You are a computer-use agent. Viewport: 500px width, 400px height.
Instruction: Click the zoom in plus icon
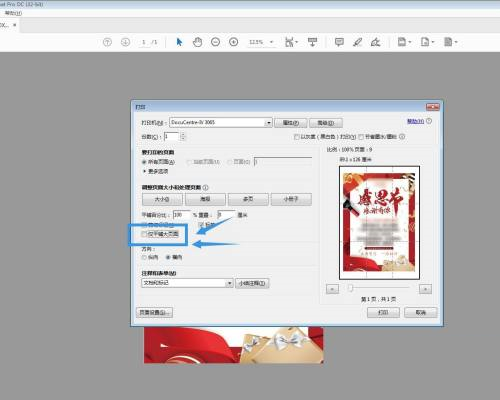pos(234,42)
